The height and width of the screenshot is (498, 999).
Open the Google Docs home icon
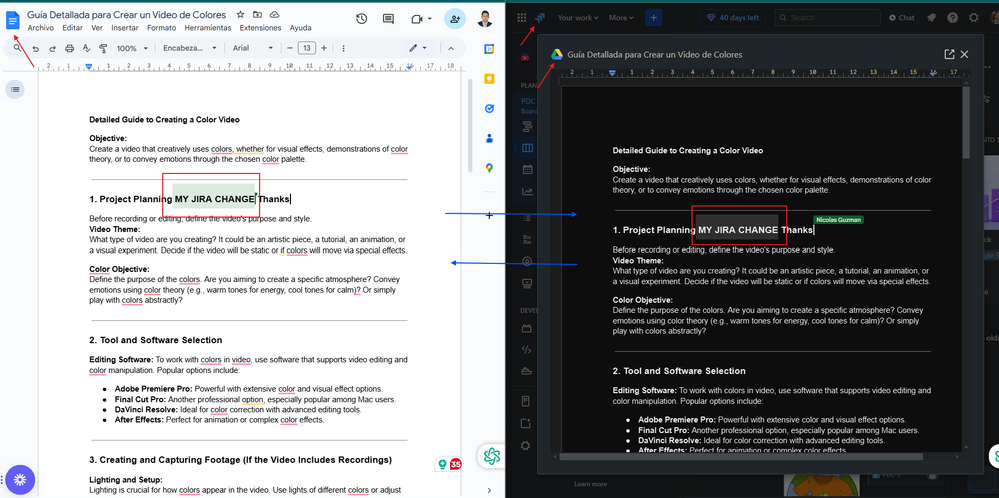click(x=13, y=20)
